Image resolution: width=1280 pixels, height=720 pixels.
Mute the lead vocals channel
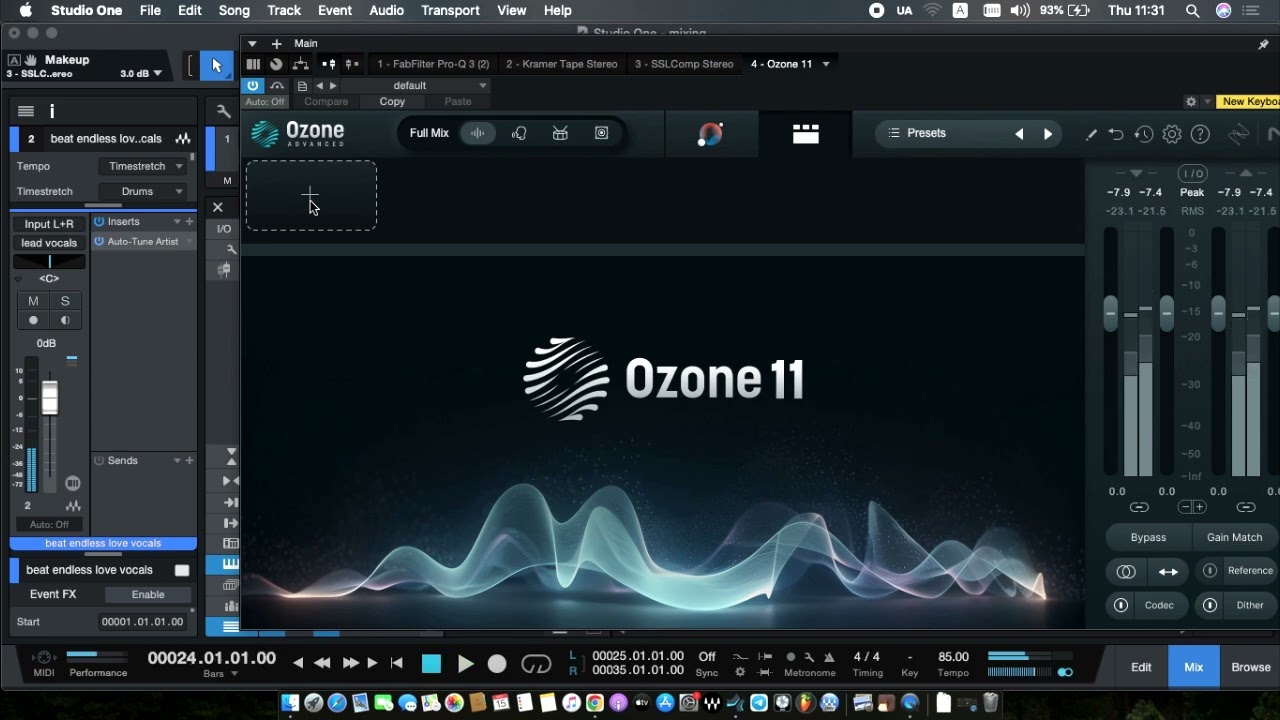pyautogui.click(x=33, y=301)
